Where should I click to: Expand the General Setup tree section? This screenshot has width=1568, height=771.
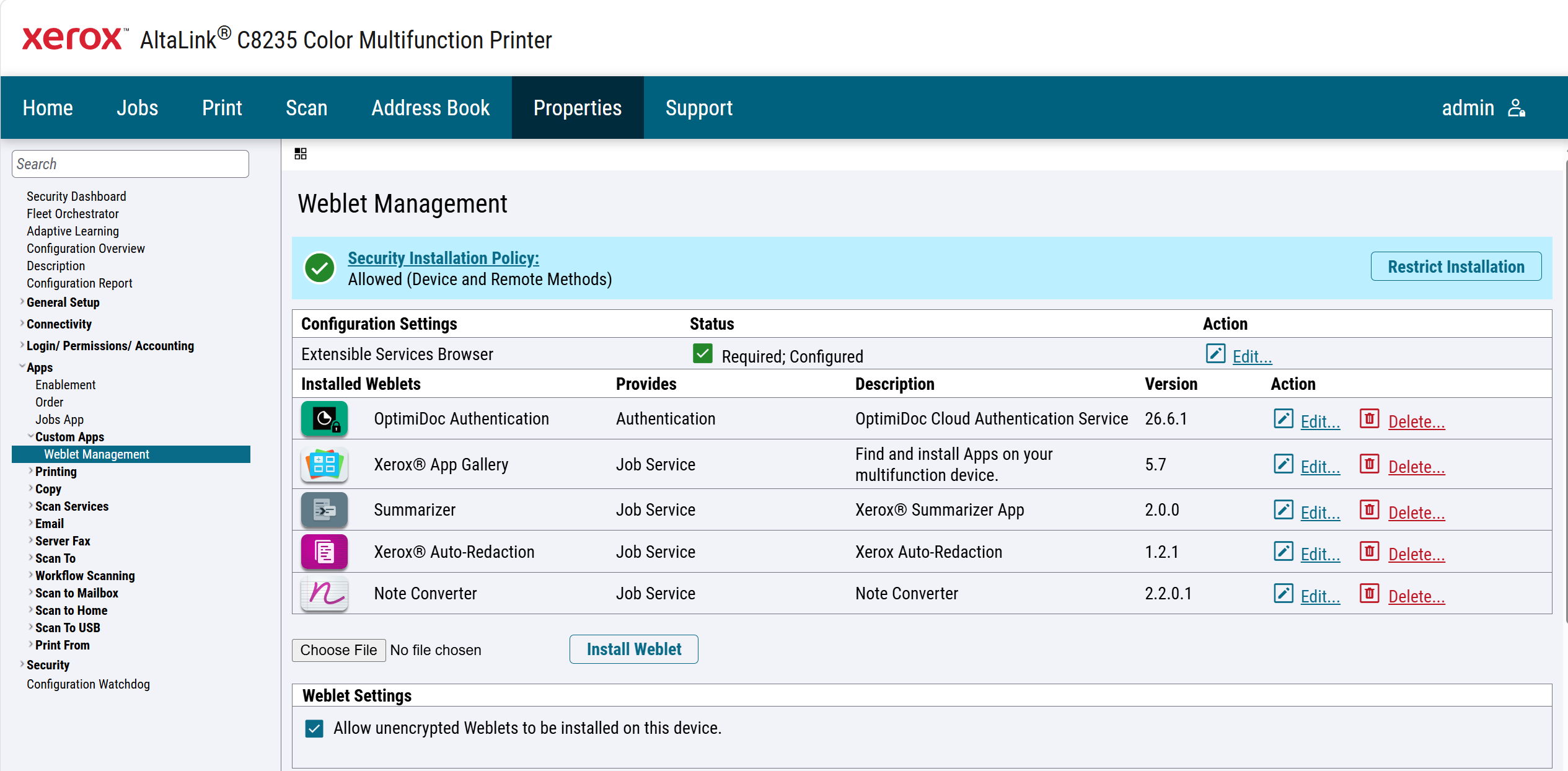[22, 302]
